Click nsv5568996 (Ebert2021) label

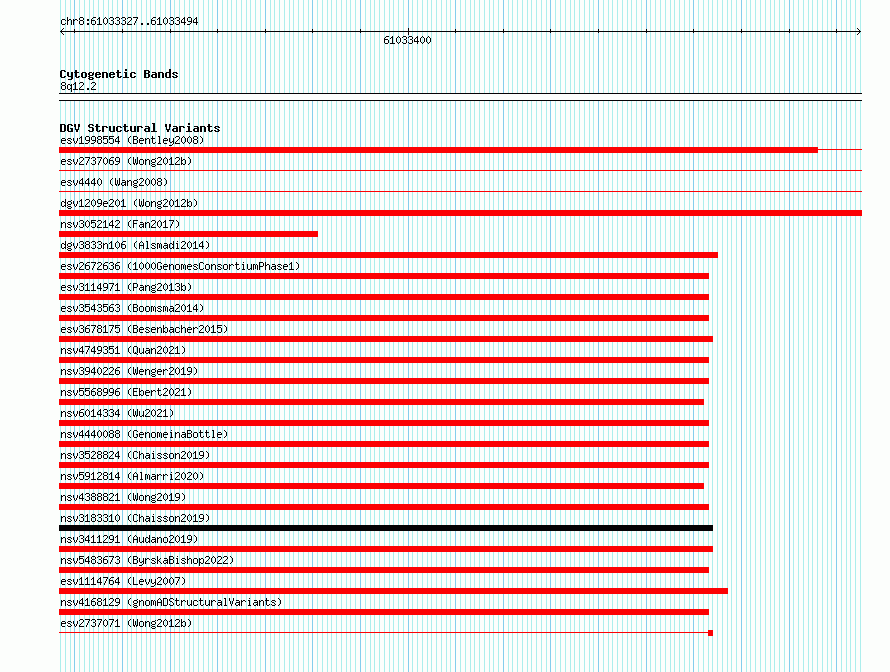(x=126, y=392)
